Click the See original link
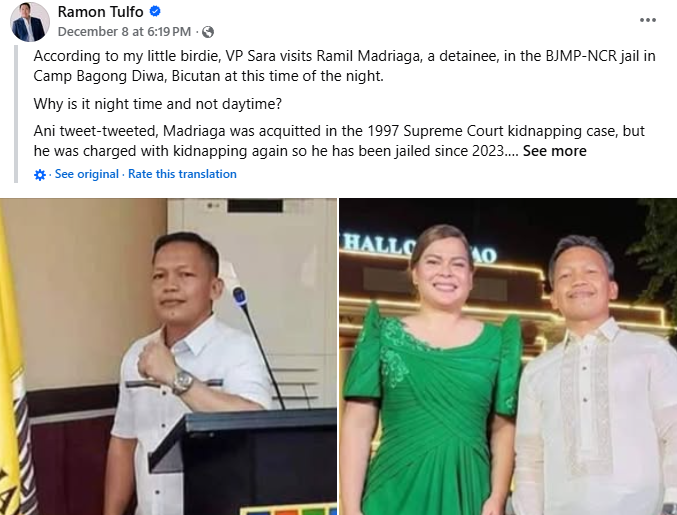 pyautogui.click(x=86, y=174)
